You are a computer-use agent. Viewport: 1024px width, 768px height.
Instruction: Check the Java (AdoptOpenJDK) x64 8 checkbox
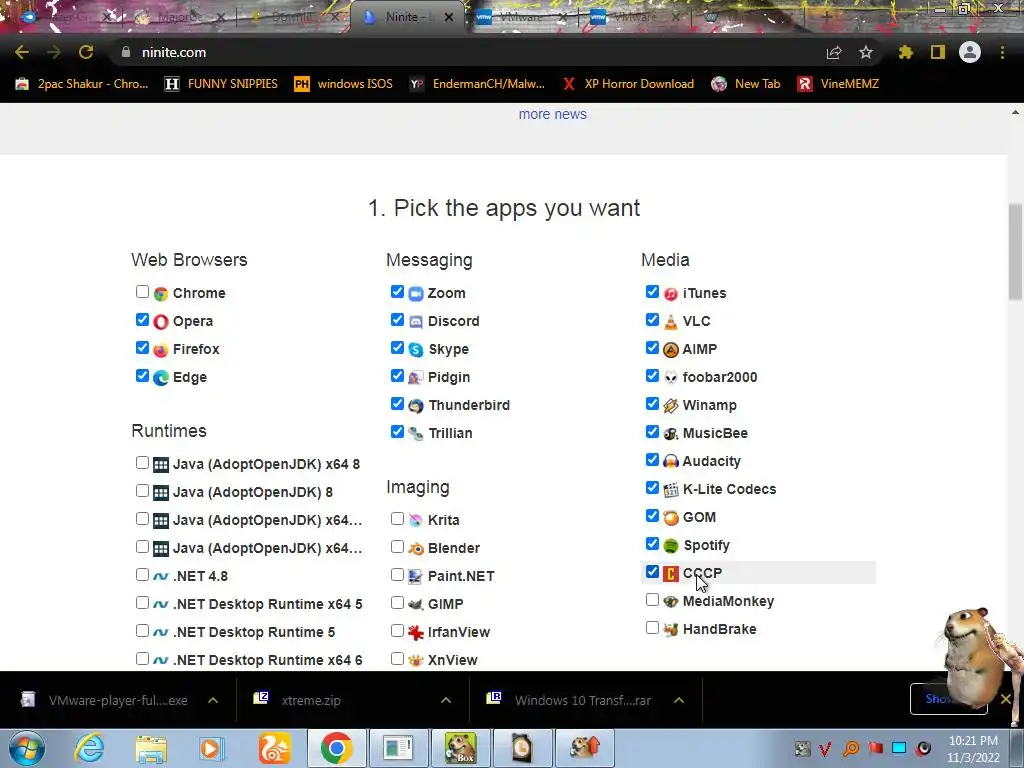point(142,463)
